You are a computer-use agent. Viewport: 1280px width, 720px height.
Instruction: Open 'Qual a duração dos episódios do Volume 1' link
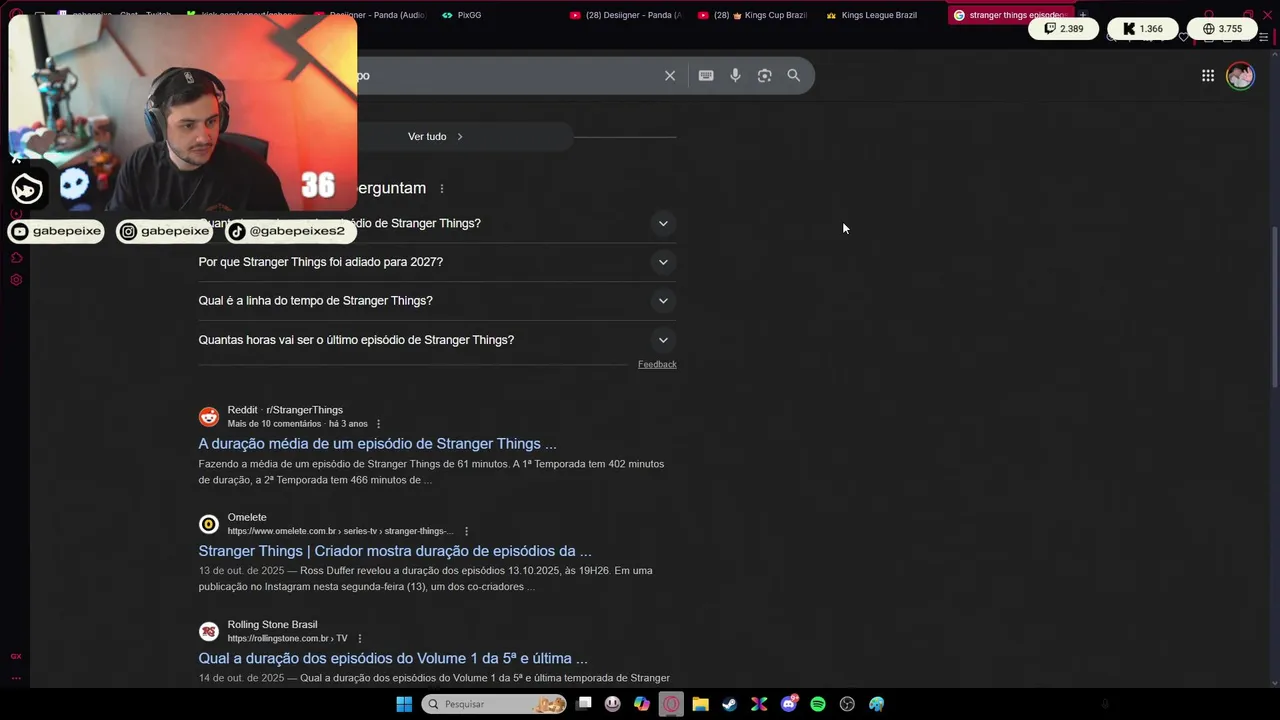(393, 659)
